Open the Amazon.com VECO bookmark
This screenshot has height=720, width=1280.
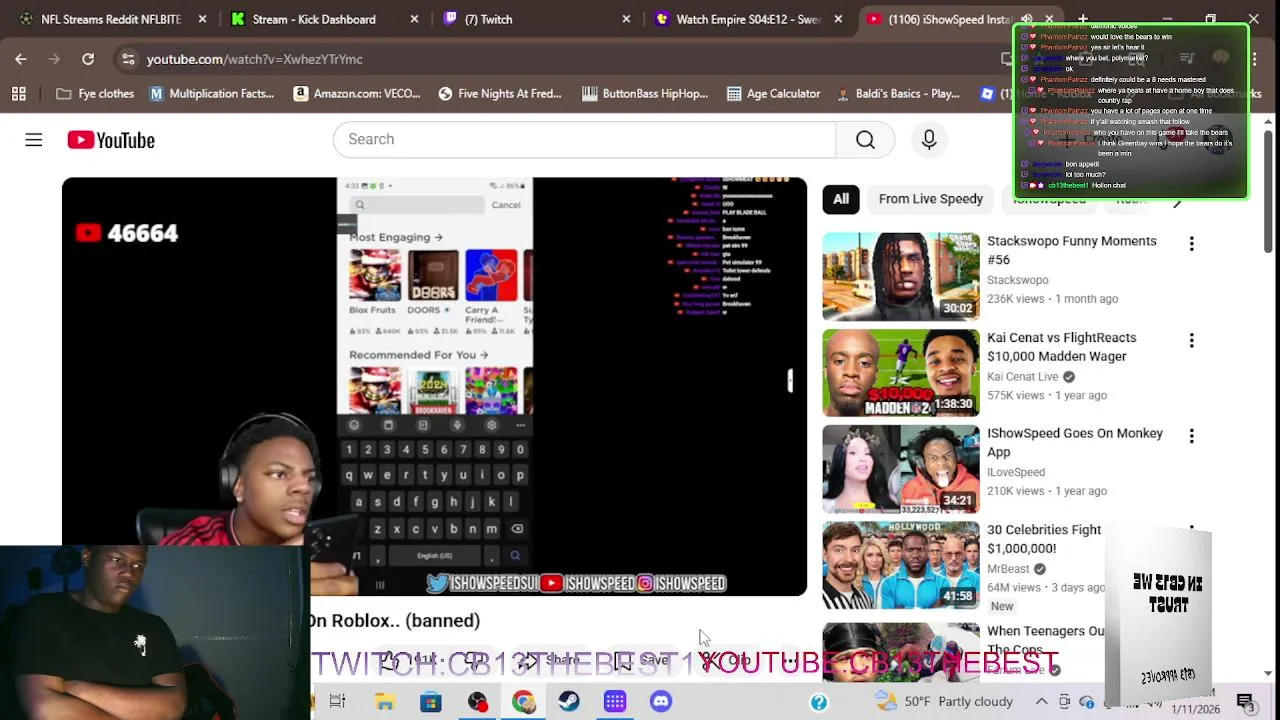(356, 94)
